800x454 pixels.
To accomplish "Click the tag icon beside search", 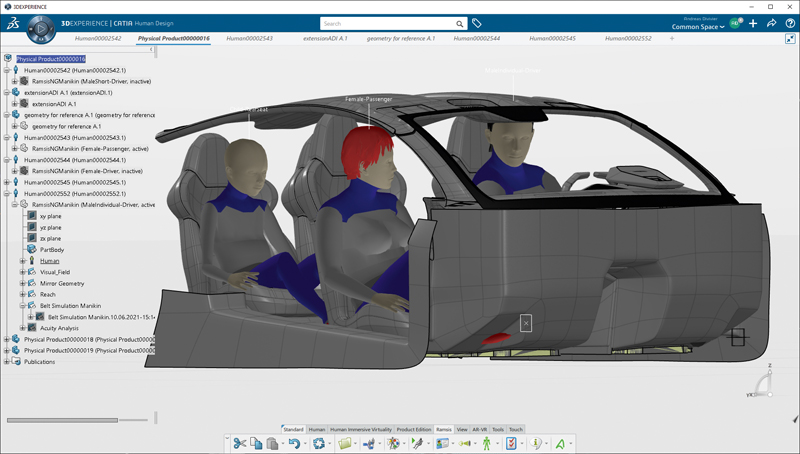I will click(x=477, y=23).
